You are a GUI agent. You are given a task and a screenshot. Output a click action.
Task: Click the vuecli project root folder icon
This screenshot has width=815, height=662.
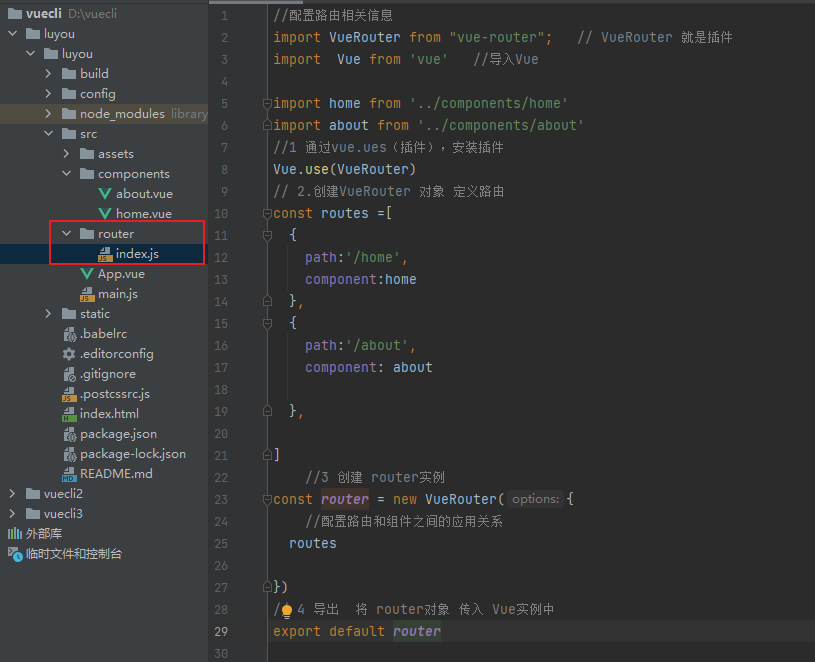coord(15,14)
